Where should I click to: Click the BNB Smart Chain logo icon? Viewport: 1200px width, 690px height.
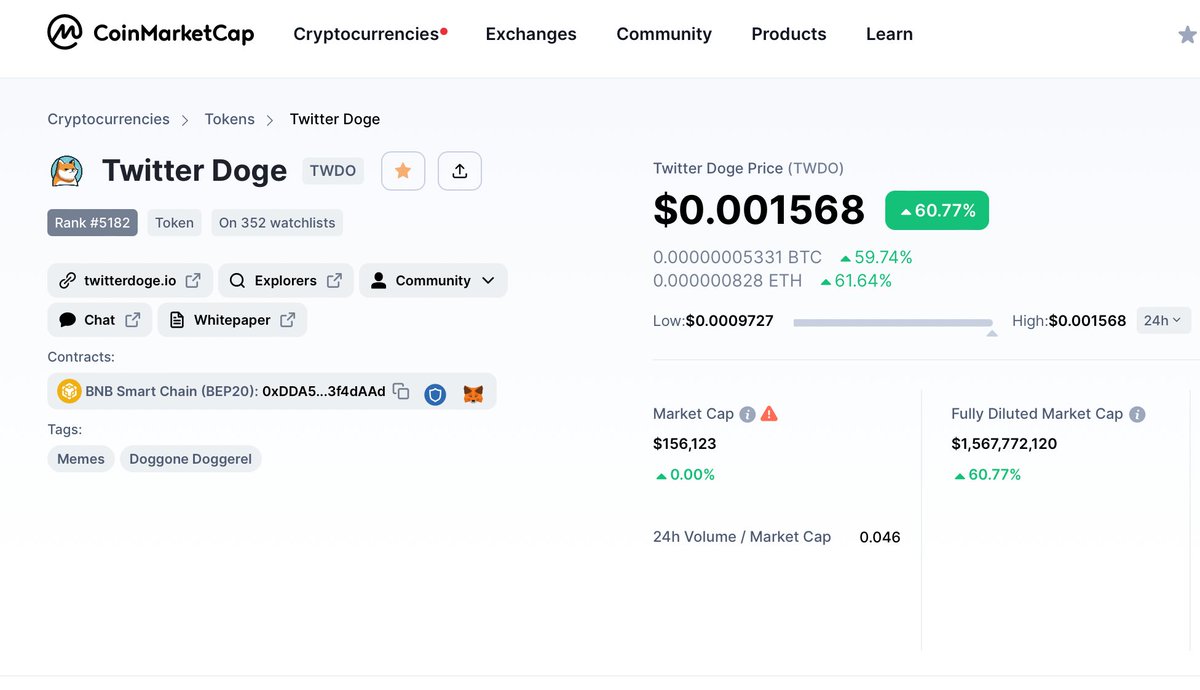[69, 391]
